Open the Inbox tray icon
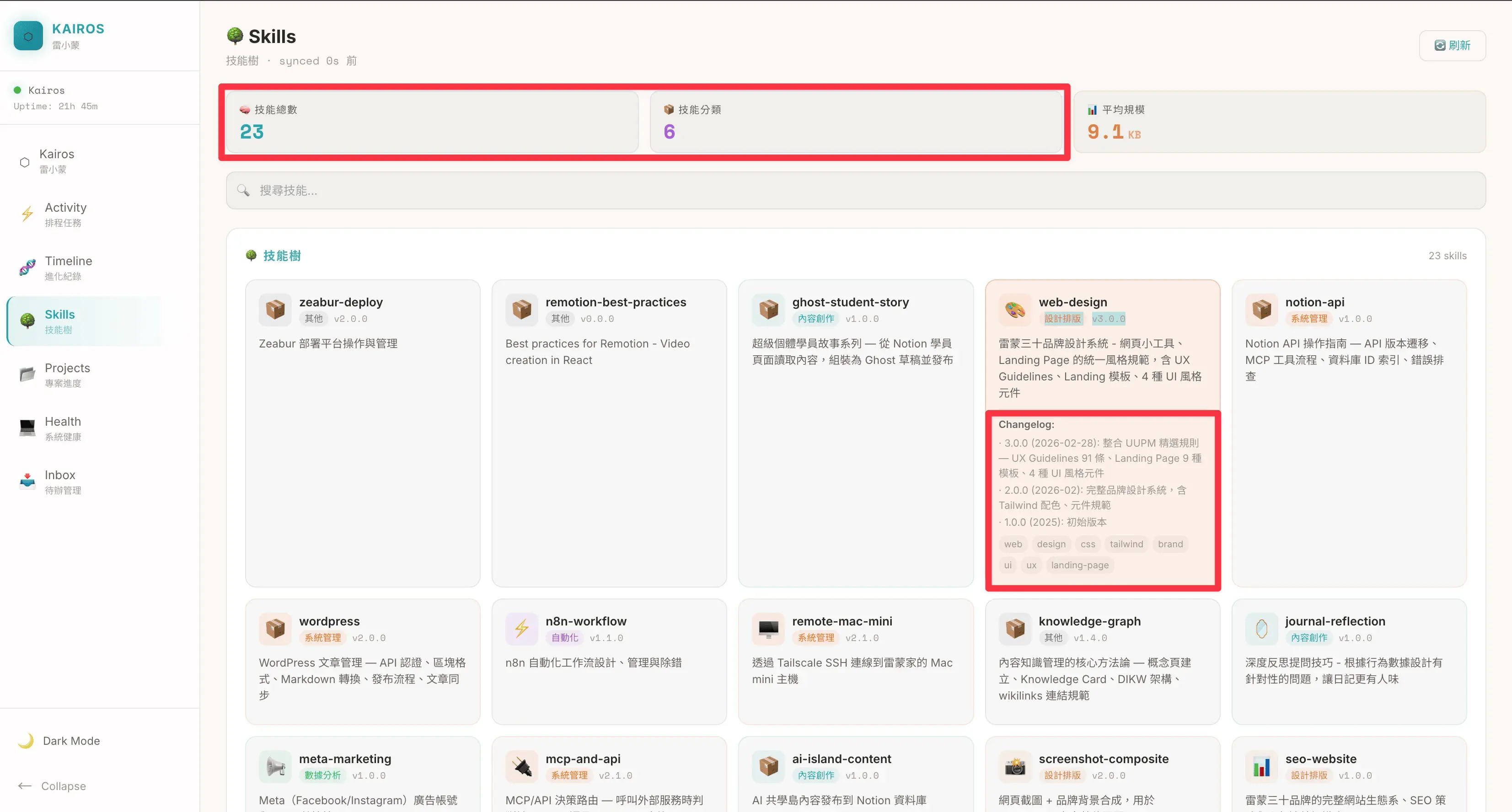The width and height of the screenshot is (1512, 812). click(x=27, y=481)
